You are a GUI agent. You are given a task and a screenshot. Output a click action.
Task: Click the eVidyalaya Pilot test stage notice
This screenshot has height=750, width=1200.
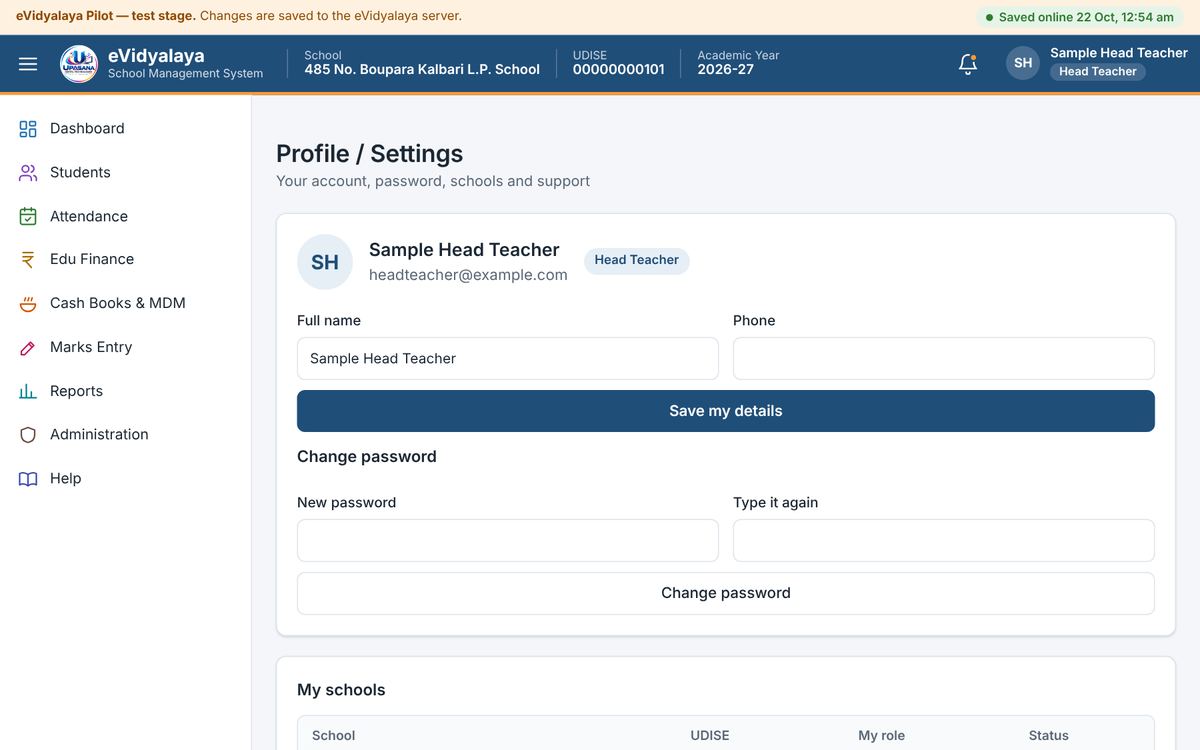pyautogui.click(x=239, y=16)
